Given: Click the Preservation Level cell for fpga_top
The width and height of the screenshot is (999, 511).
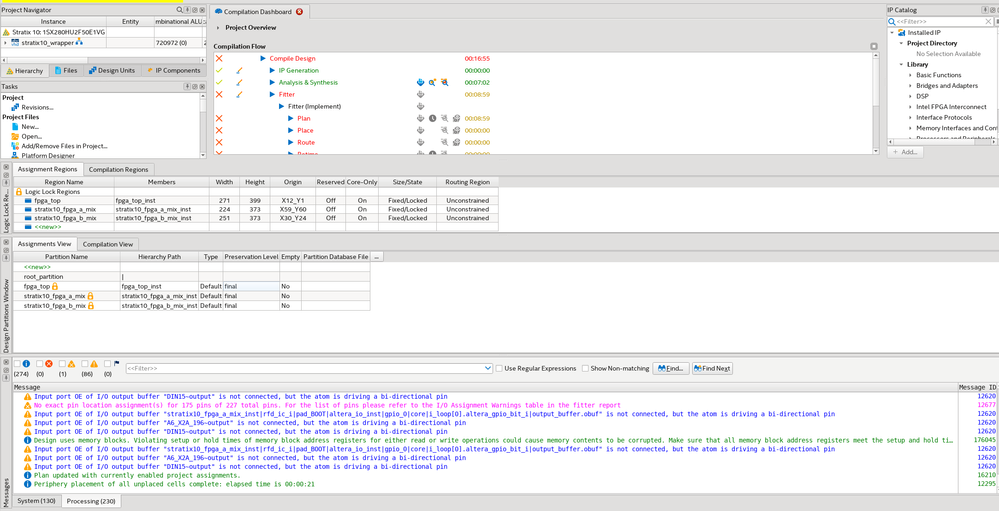Looking at the screenshot, I should (x=251, y=287).
